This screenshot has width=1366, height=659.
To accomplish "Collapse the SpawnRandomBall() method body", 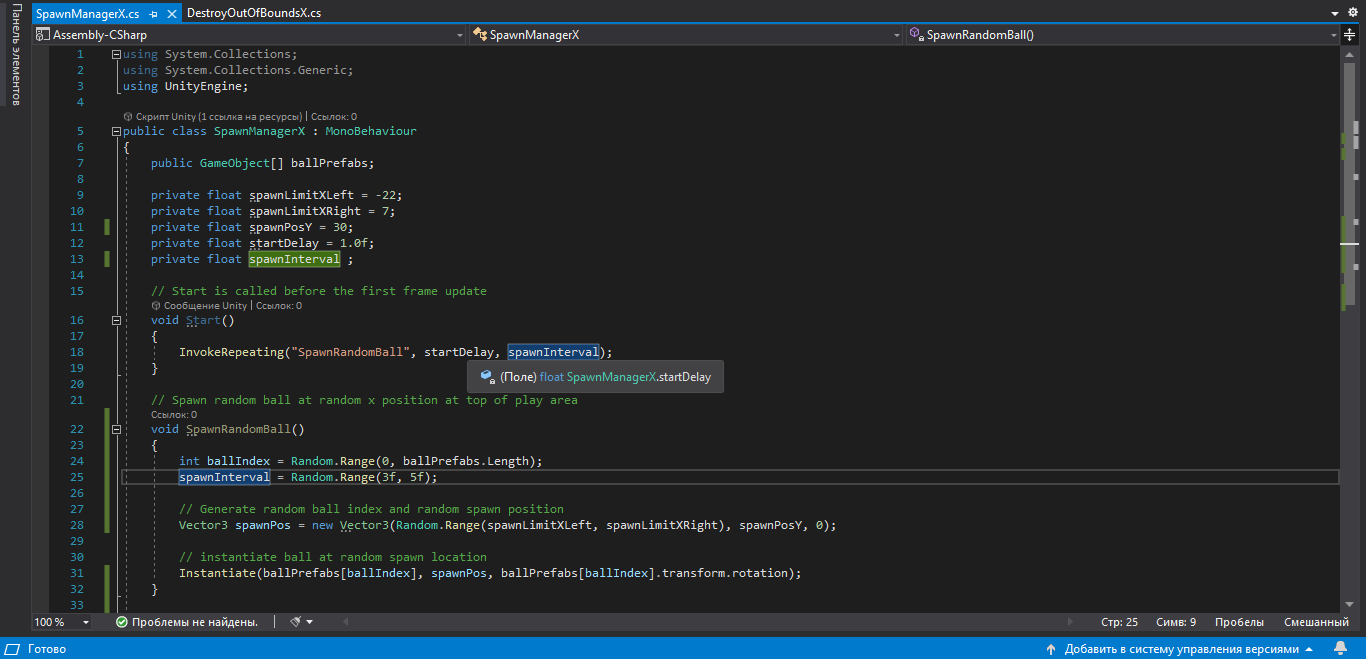I will click(117, 429).
